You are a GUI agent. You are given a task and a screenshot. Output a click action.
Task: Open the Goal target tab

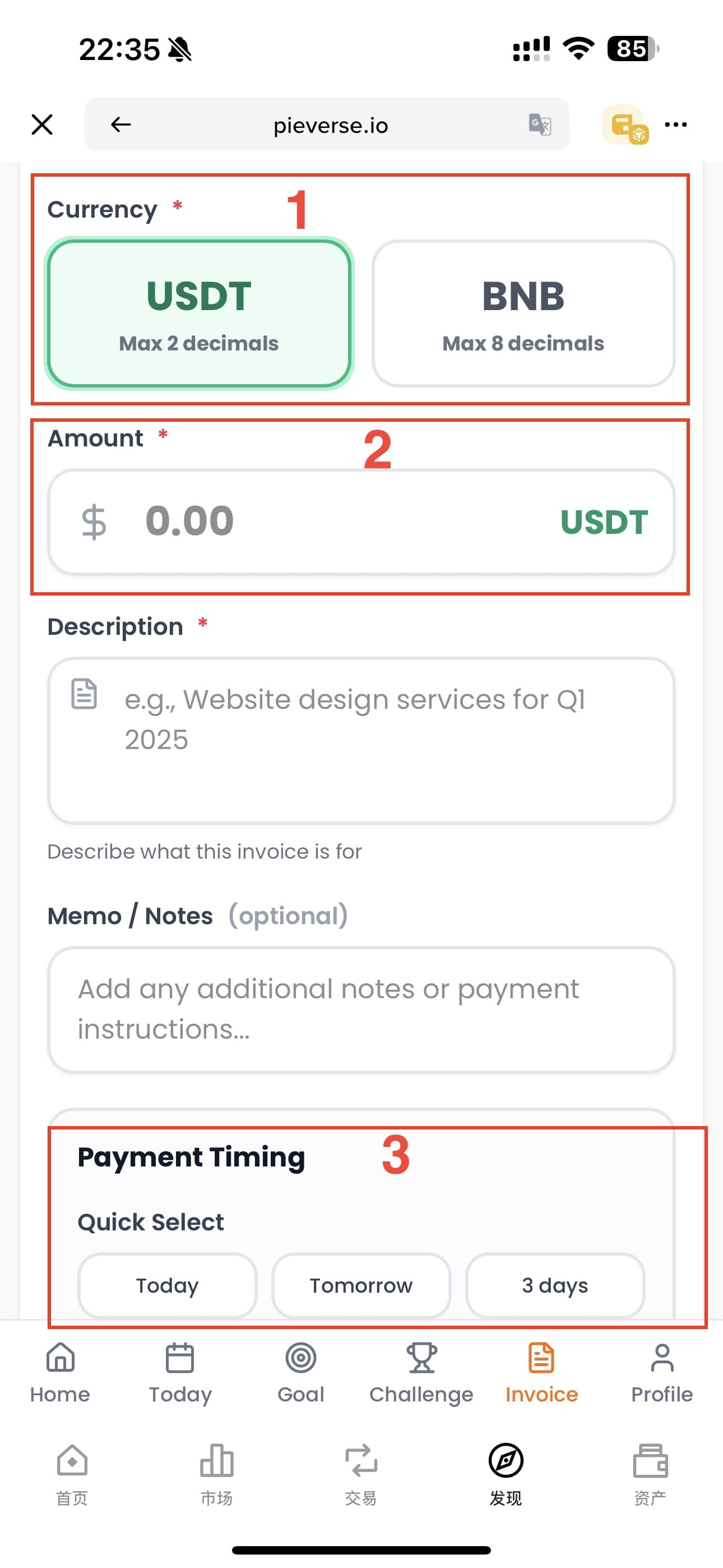(300, 1373)
